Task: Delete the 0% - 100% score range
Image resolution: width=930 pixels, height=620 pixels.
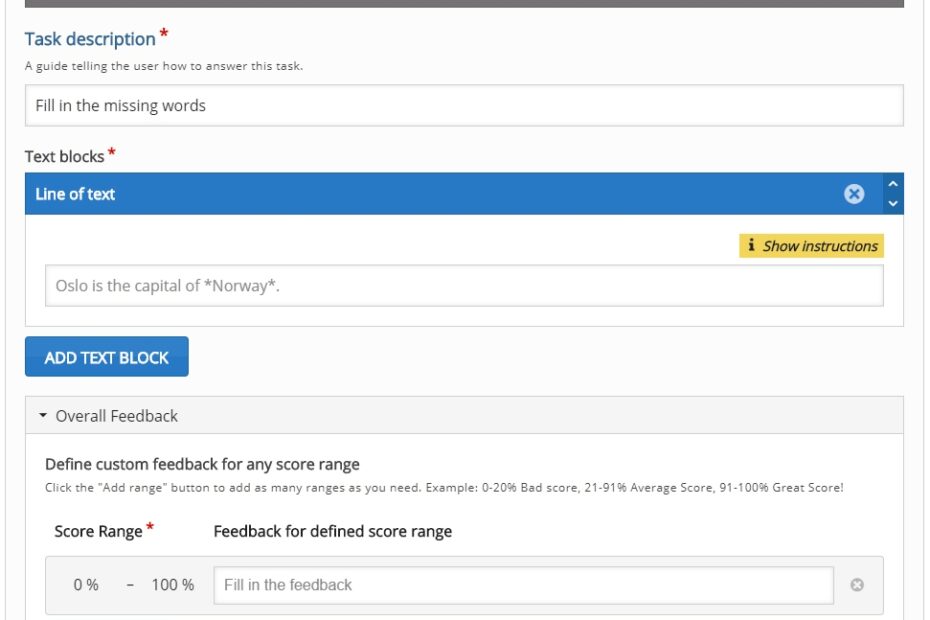Action: [856, 585]
